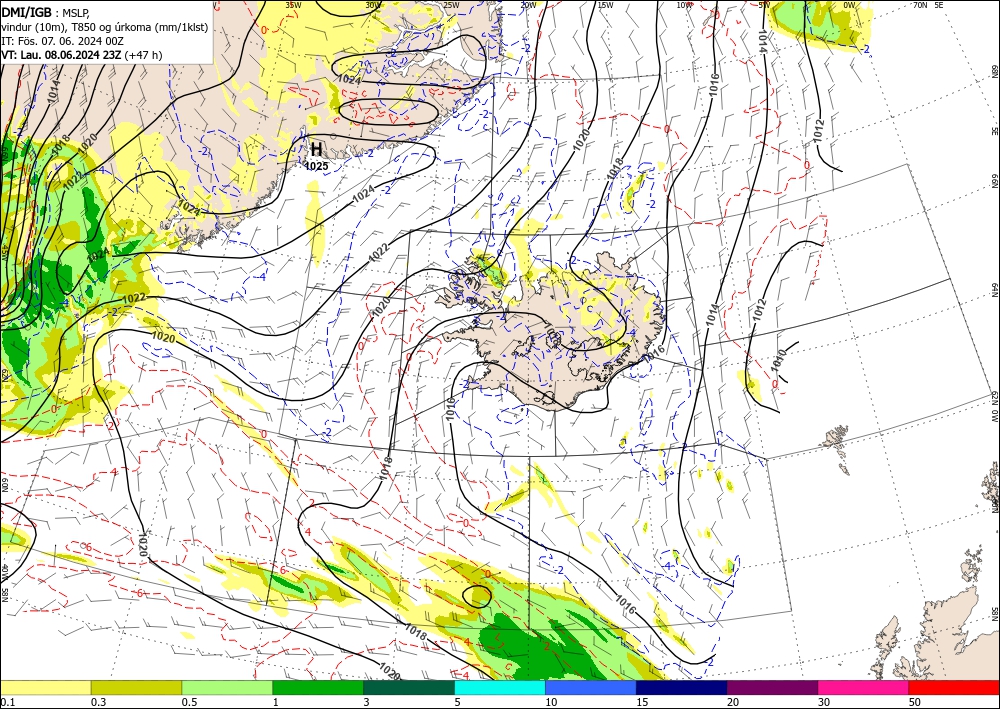Click the '25W' longitude label
Viewport: 1000px width, 709px height.
pos(451,5)
